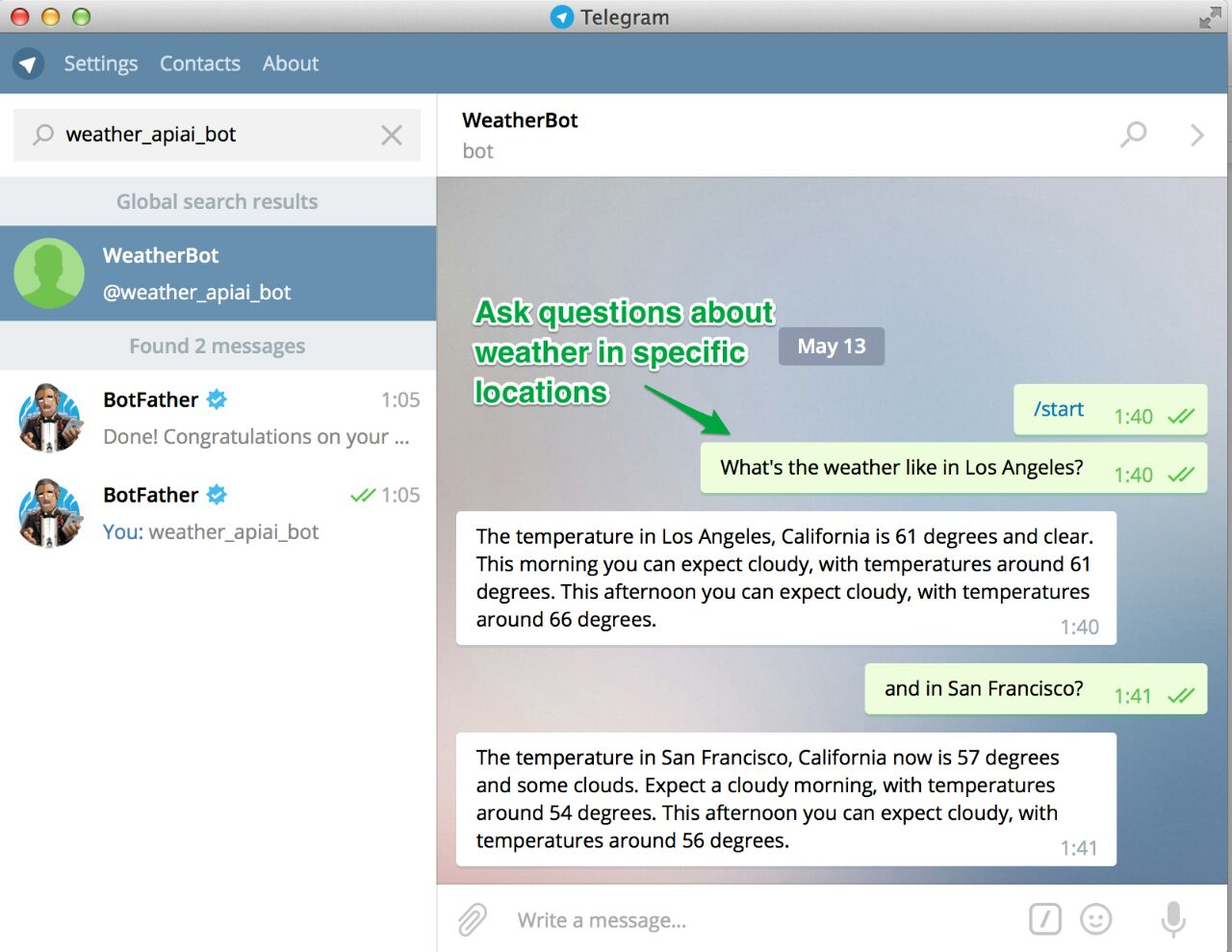Screen dimensions: 1232x952
Task: Close the Telegram window with red button
Action: pos(20,16)
